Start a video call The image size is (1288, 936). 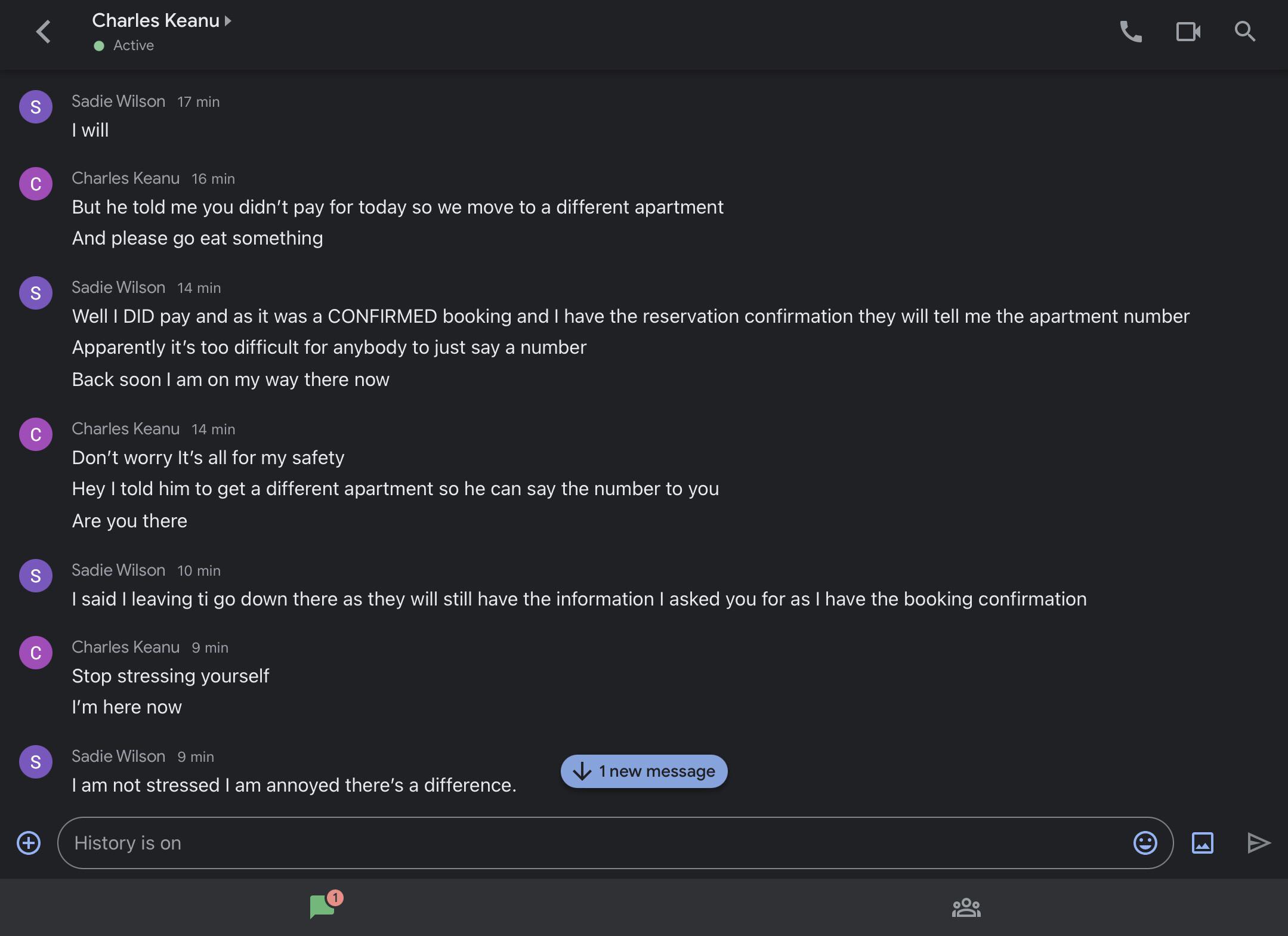(x=1188, y=32)
